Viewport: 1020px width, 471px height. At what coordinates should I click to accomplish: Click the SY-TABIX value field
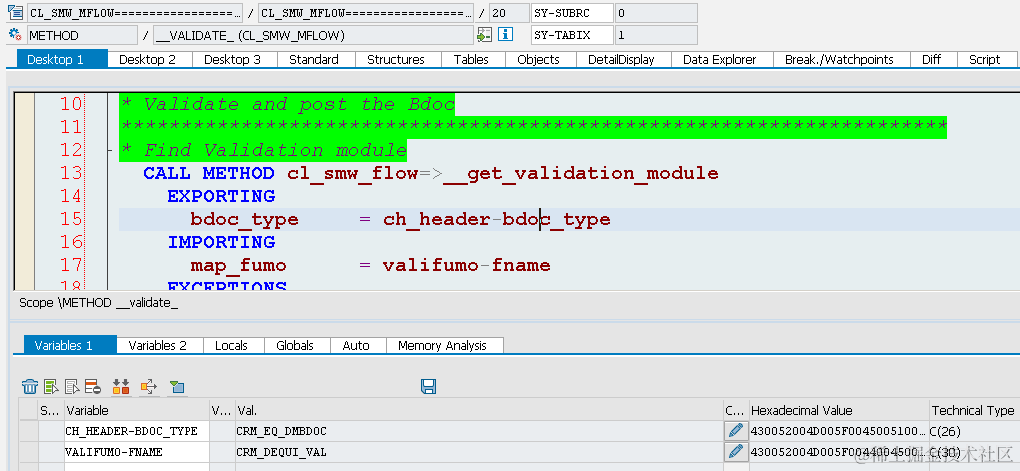pos(656,35)
